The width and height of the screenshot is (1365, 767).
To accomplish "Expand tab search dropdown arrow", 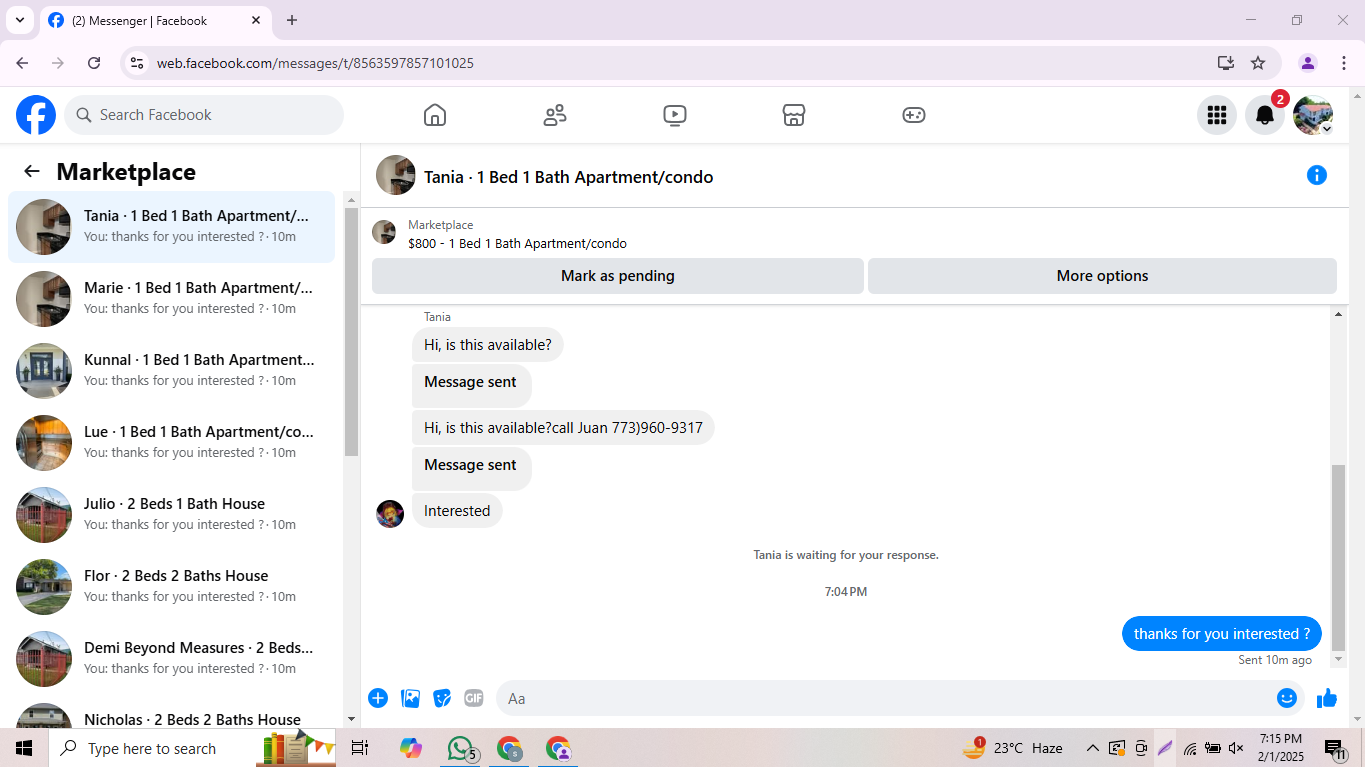I will click(19, 20).
